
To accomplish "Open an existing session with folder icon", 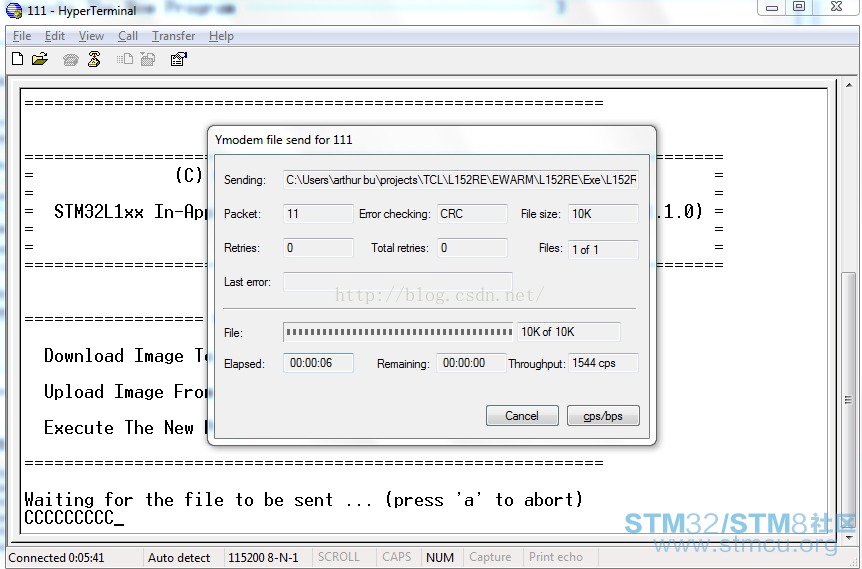I will pyautogui.click(x=40, y=59).
